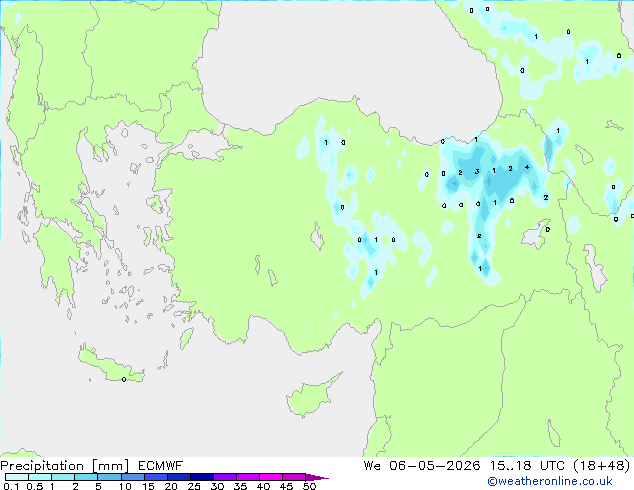The image size is (634, 490).
Task: Select the 35–40 mm legend swatch
Action: point(248,477)
